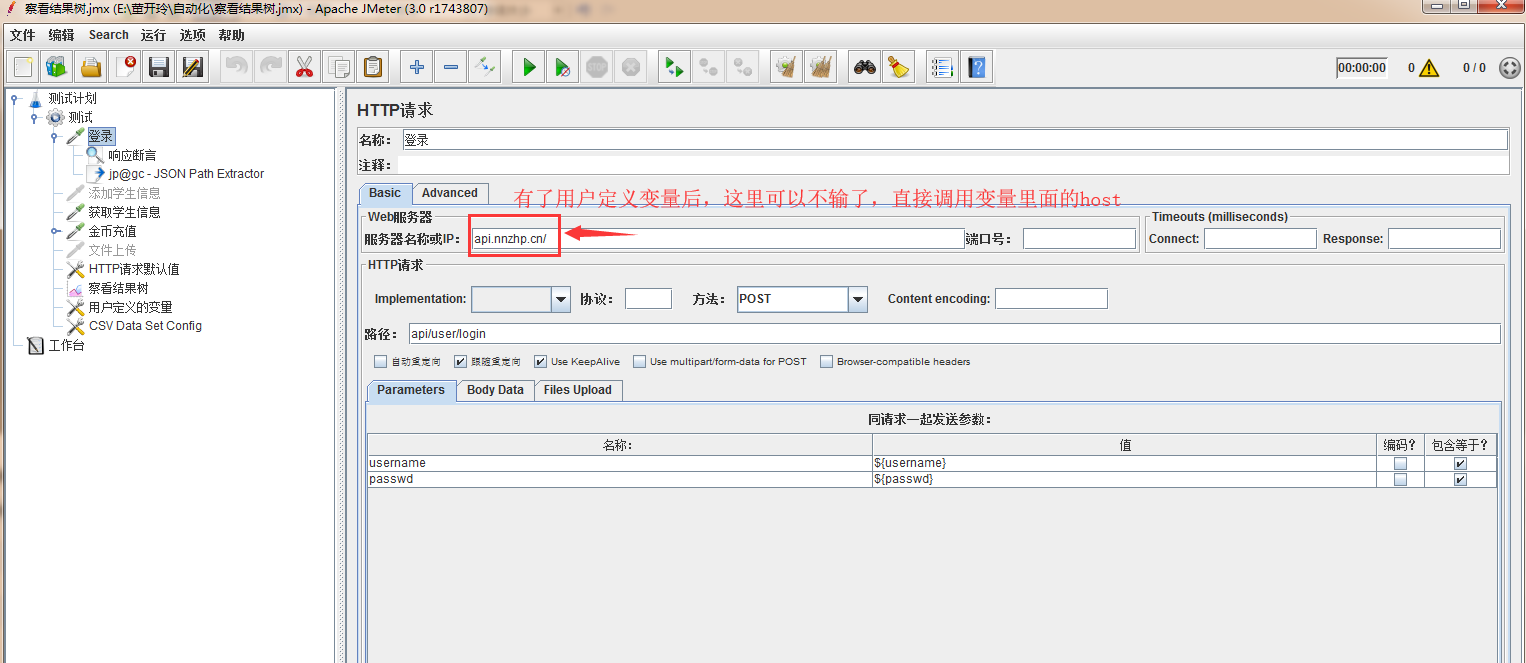Select HTTP请求默认值 in the tree
Viewport: 1526px width, 663px height.
tap(134, 269)
